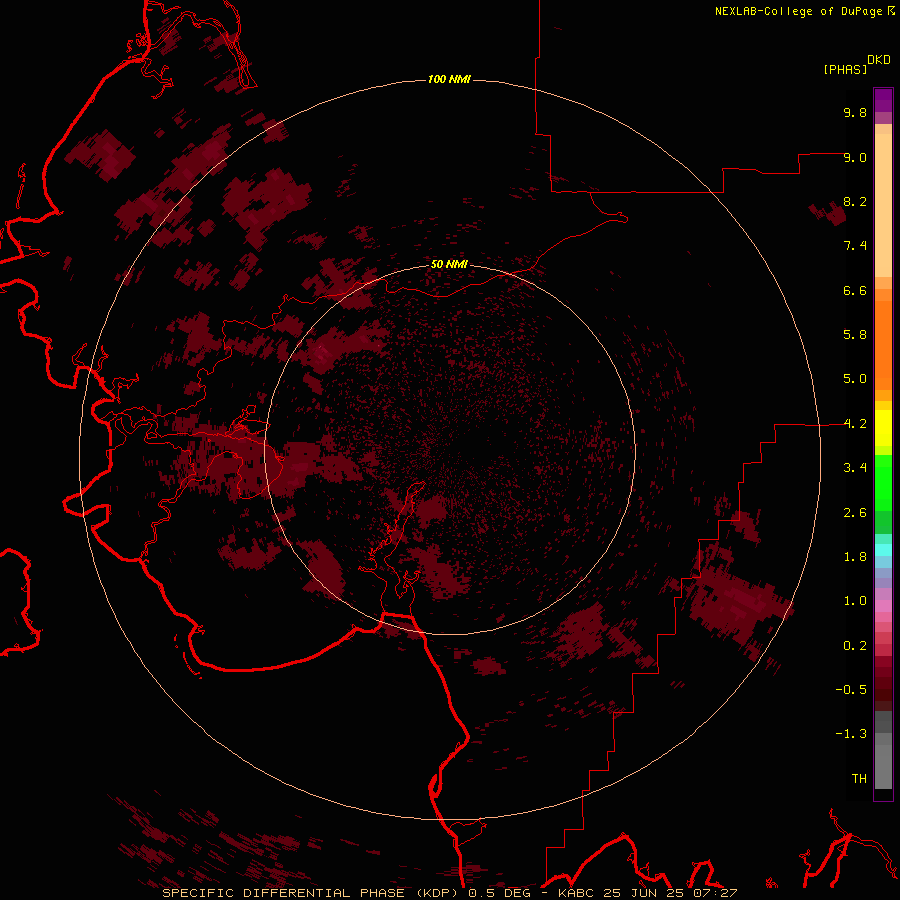Pick the peach band of the color scale
The image size is (900, 900).
(x=883, y=205)
